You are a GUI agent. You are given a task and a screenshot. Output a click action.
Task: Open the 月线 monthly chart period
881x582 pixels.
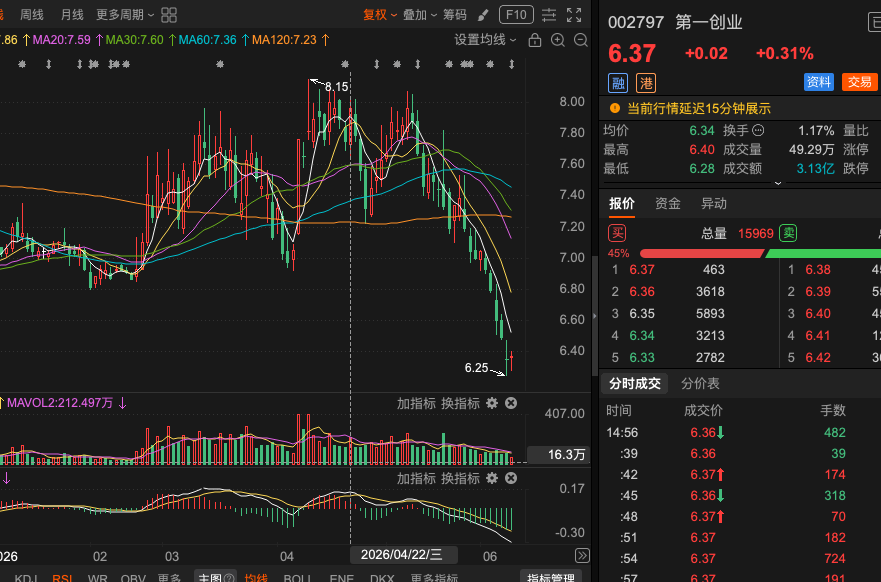(x=72, y=15)
